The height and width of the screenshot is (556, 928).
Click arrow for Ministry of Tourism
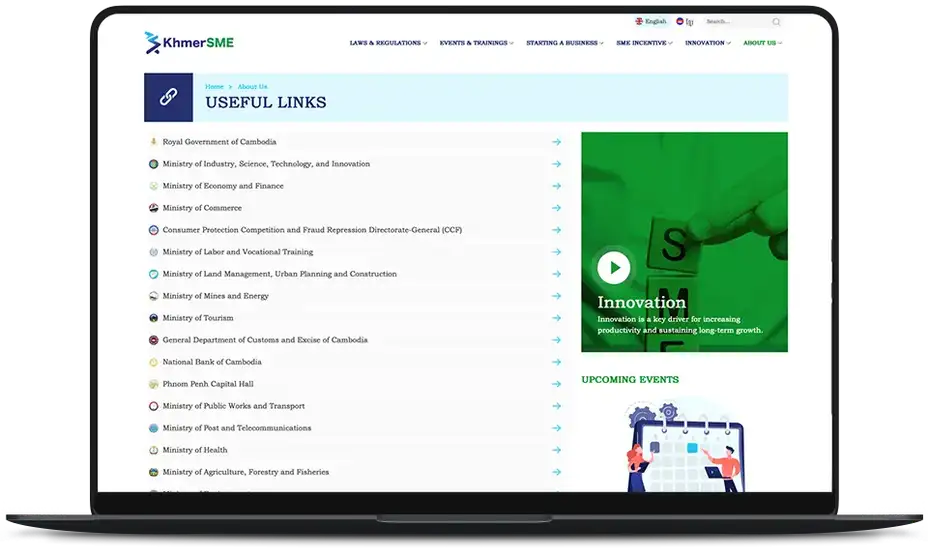(x=556, y=318)
